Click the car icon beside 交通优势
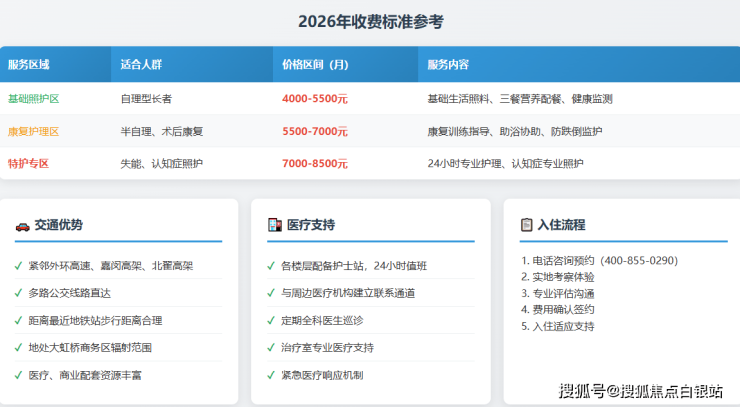Screen dimensions: 740x407 pos(21,226)
